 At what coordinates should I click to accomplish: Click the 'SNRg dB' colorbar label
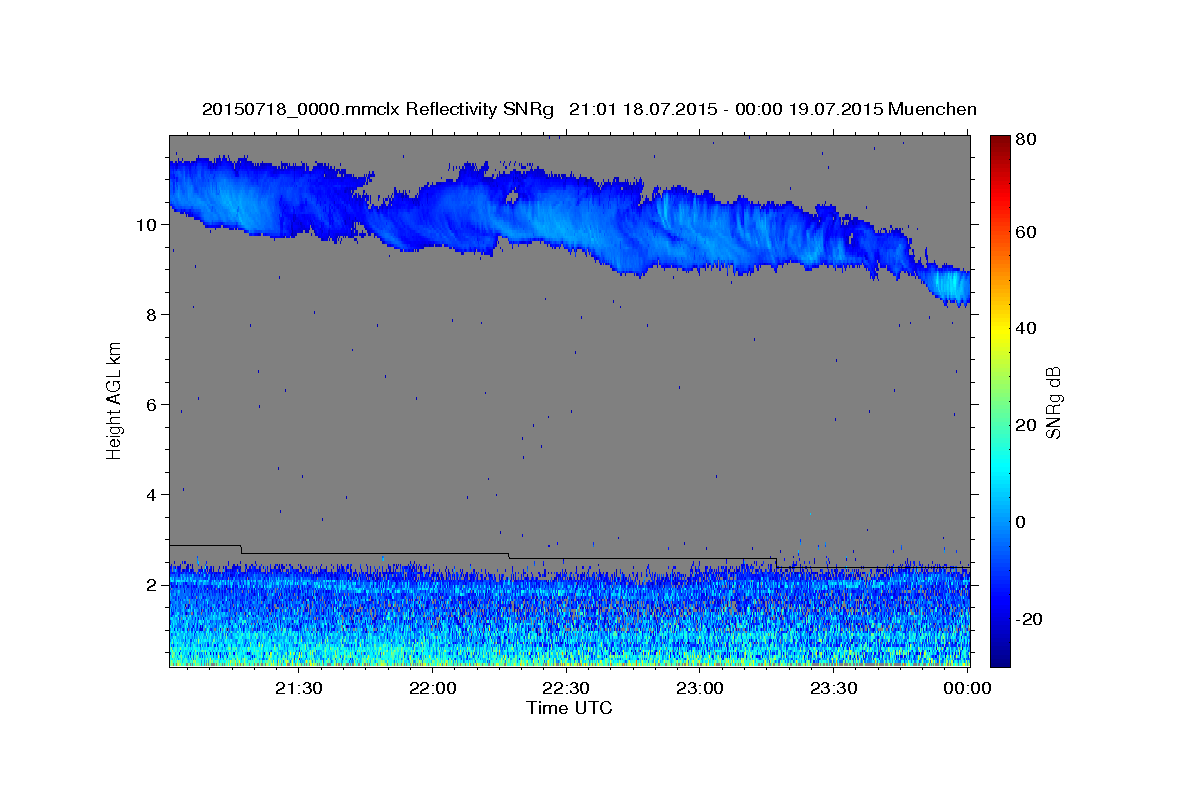(1053, 403)
